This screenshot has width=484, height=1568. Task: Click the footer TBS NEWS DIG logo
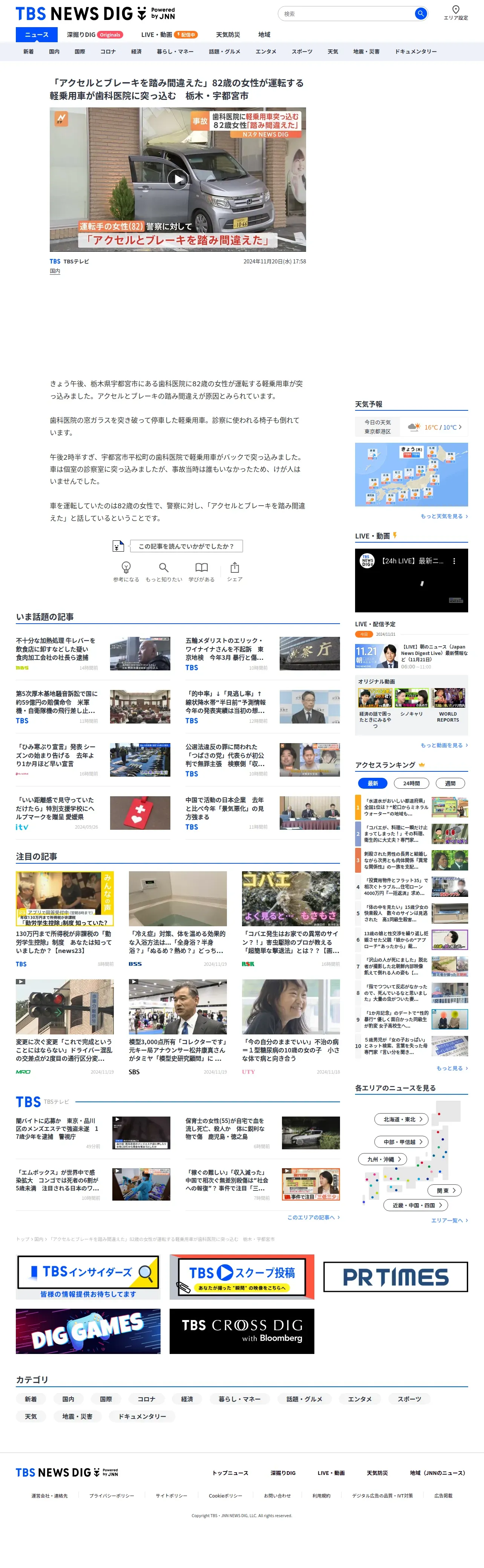(67, 1472)
